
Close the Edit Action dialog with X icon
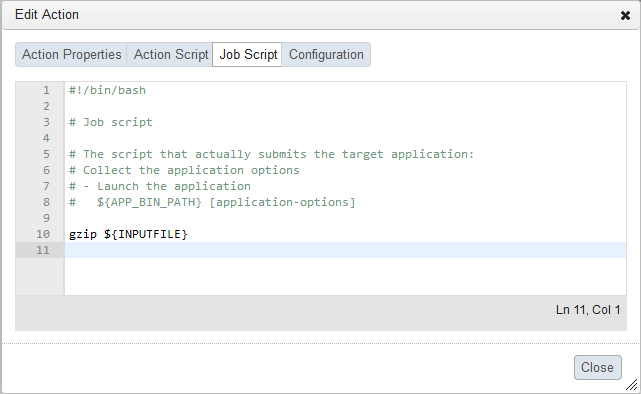click(x=625, y=16)
